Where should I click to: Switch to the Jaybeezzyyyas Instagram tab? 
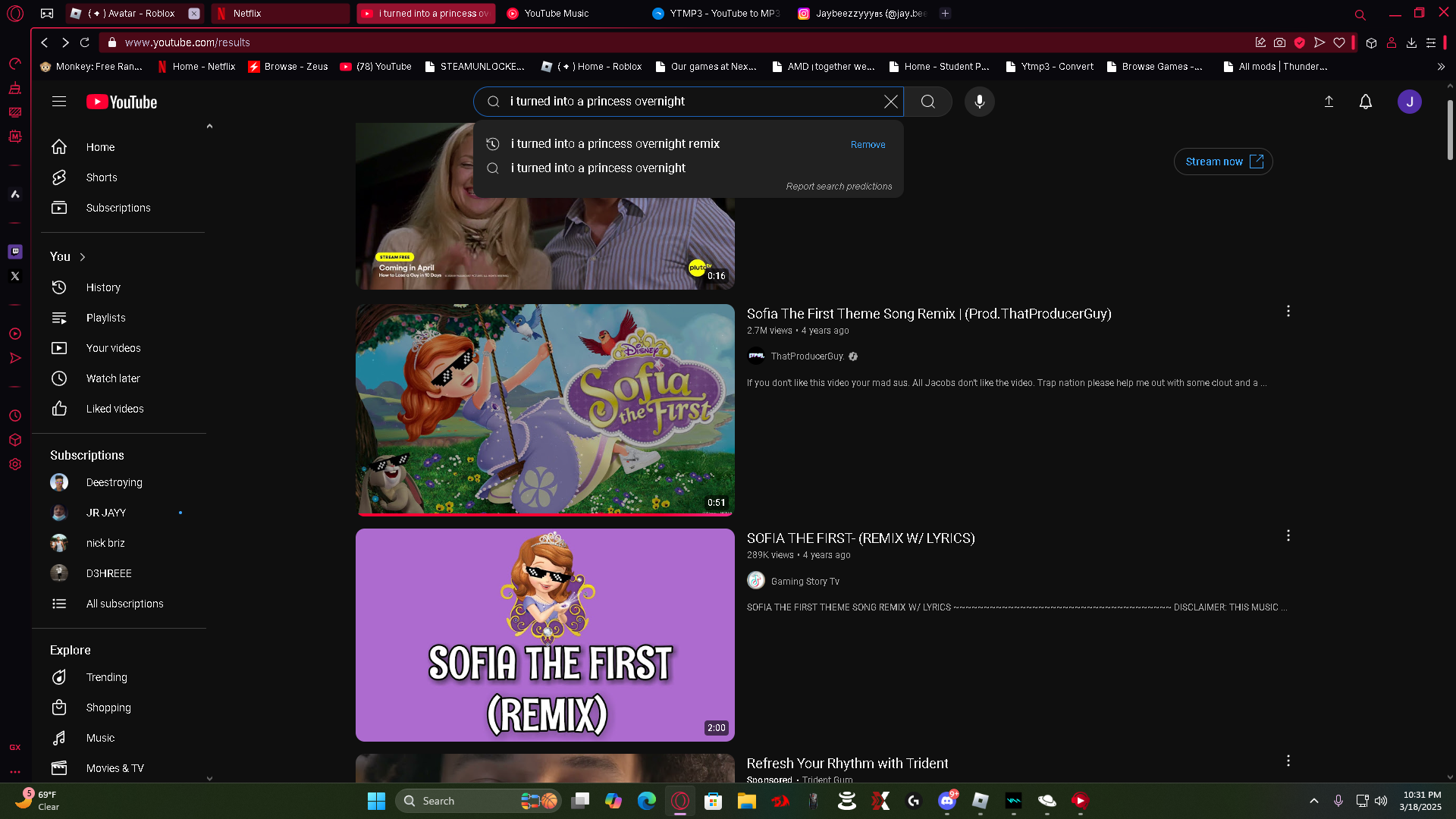tap(863, 14)
